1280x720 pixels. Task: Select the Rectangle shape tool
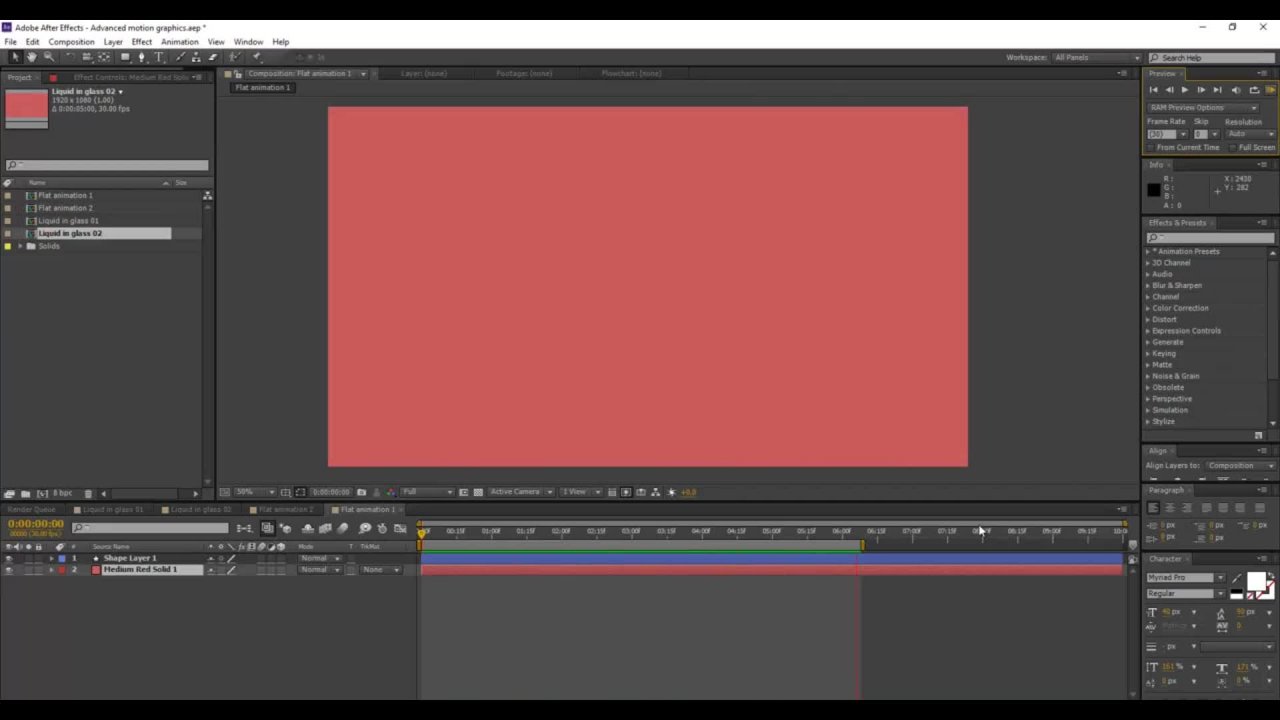pos(125,57)
